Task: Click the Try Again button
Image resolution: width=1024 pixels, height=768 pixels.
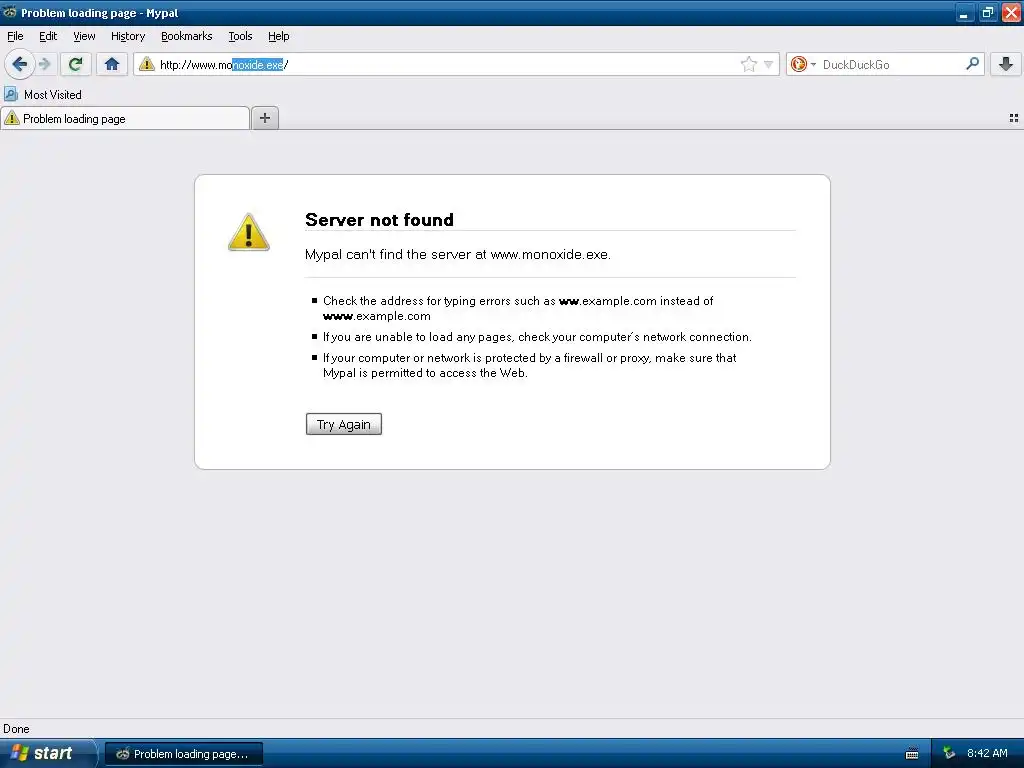Action: pyautogui.click(x=344, y=424)
